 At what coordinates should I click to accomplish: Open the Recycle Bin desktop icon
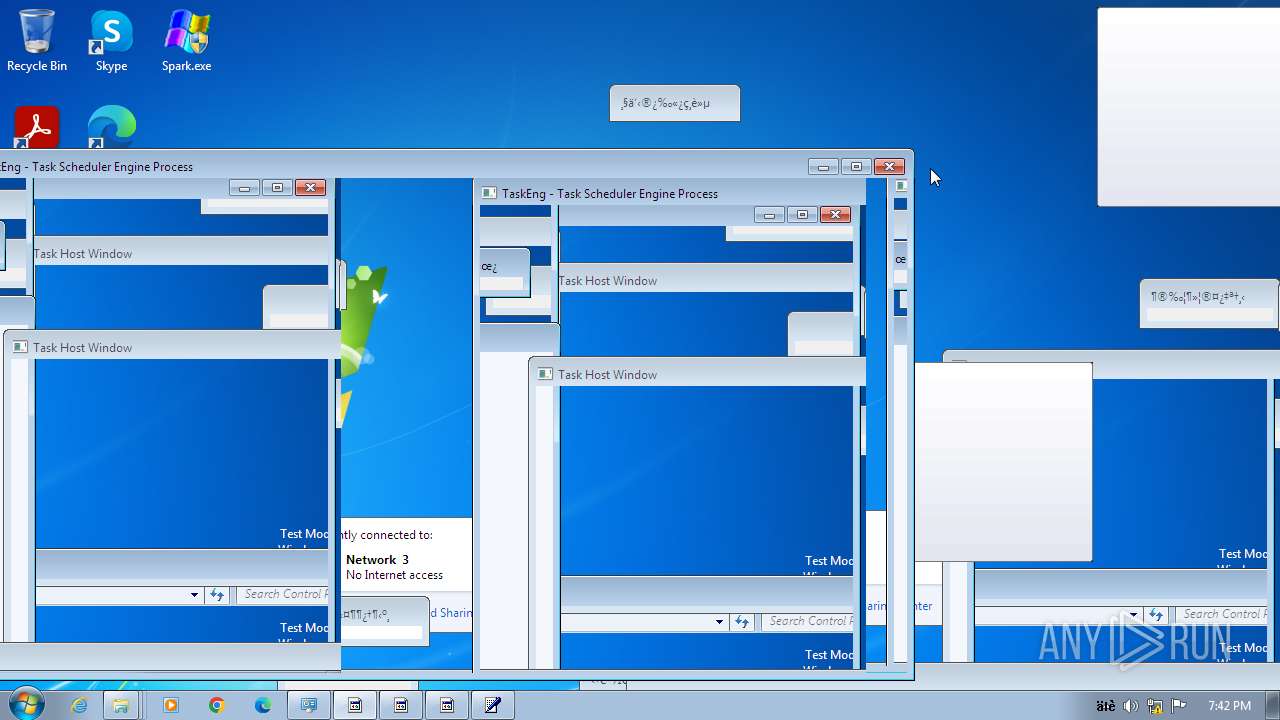[37, 42]
